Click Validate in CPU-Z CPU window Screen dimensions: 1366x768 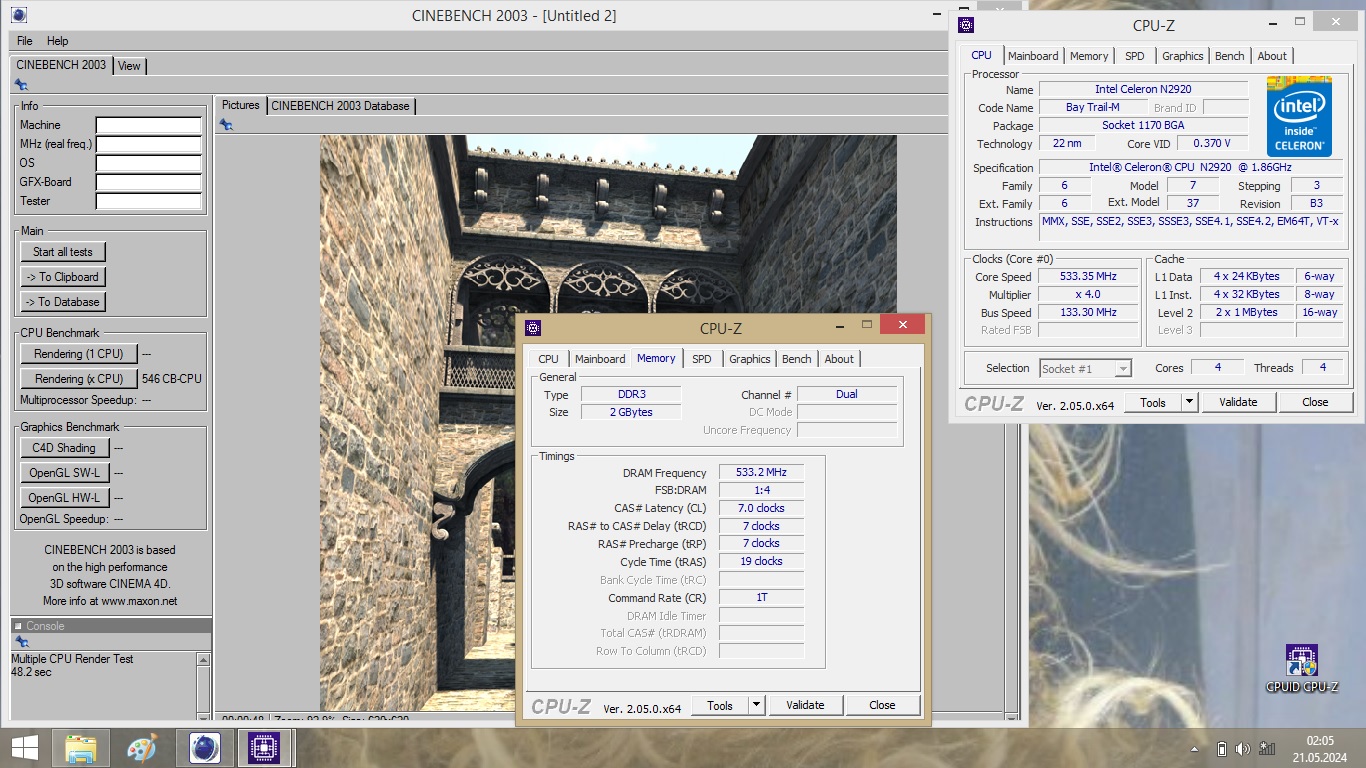pyautogui.click(x=1238, y=402)
